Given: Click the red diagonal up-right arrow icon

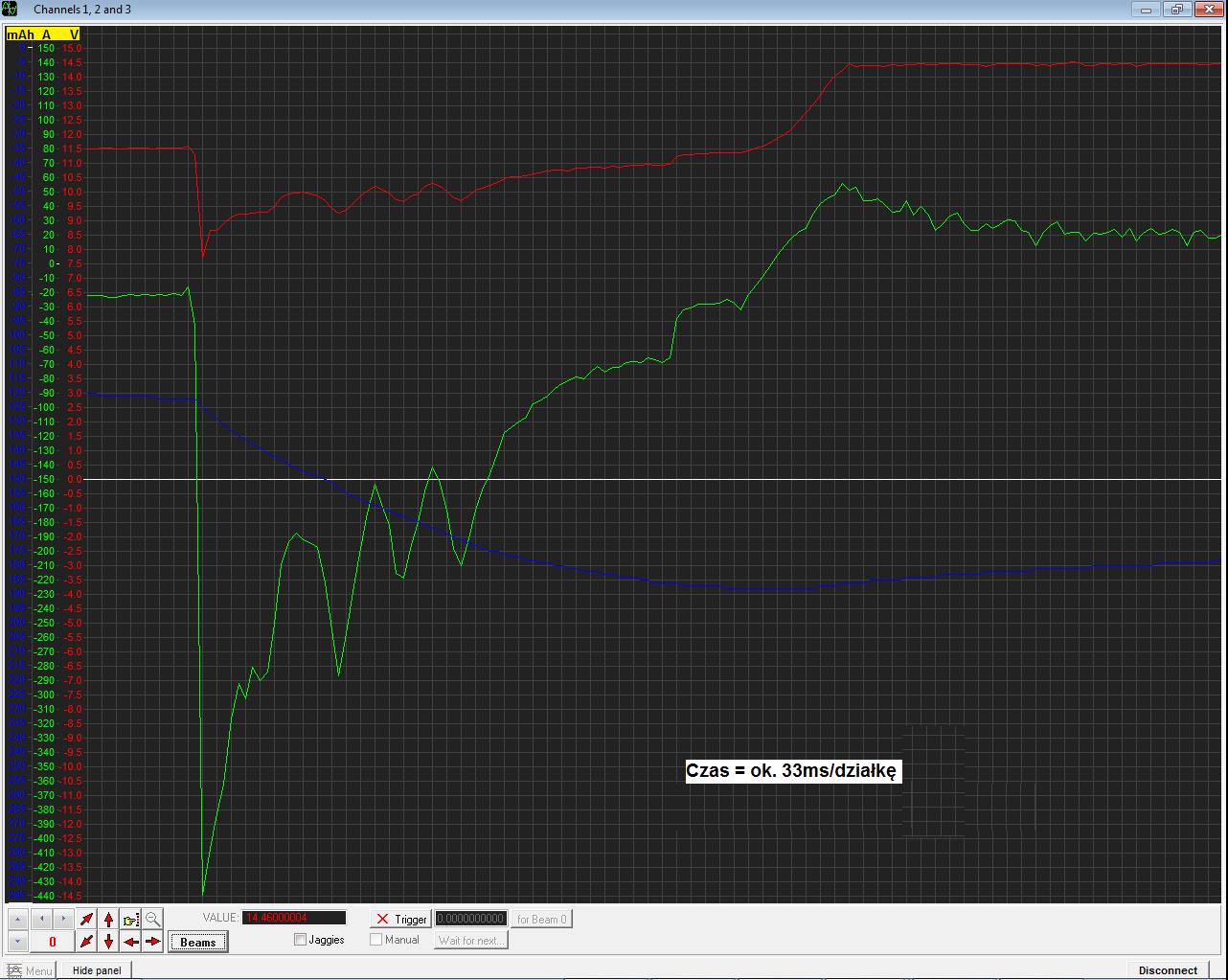Looking at the screenshot, I should (87, 920).
